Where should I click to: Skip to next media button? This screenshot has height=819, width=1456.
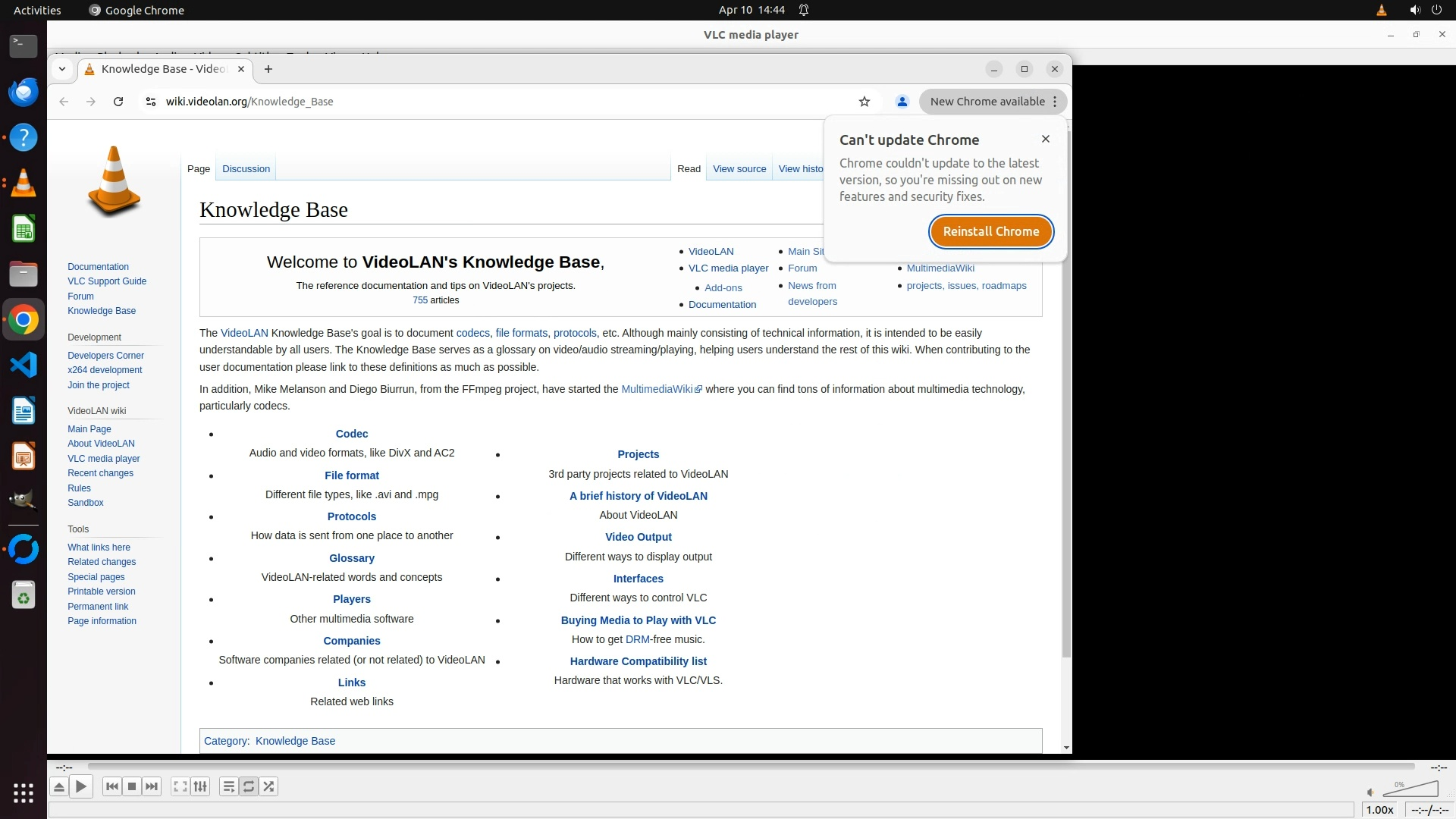[x=152, y=786]
